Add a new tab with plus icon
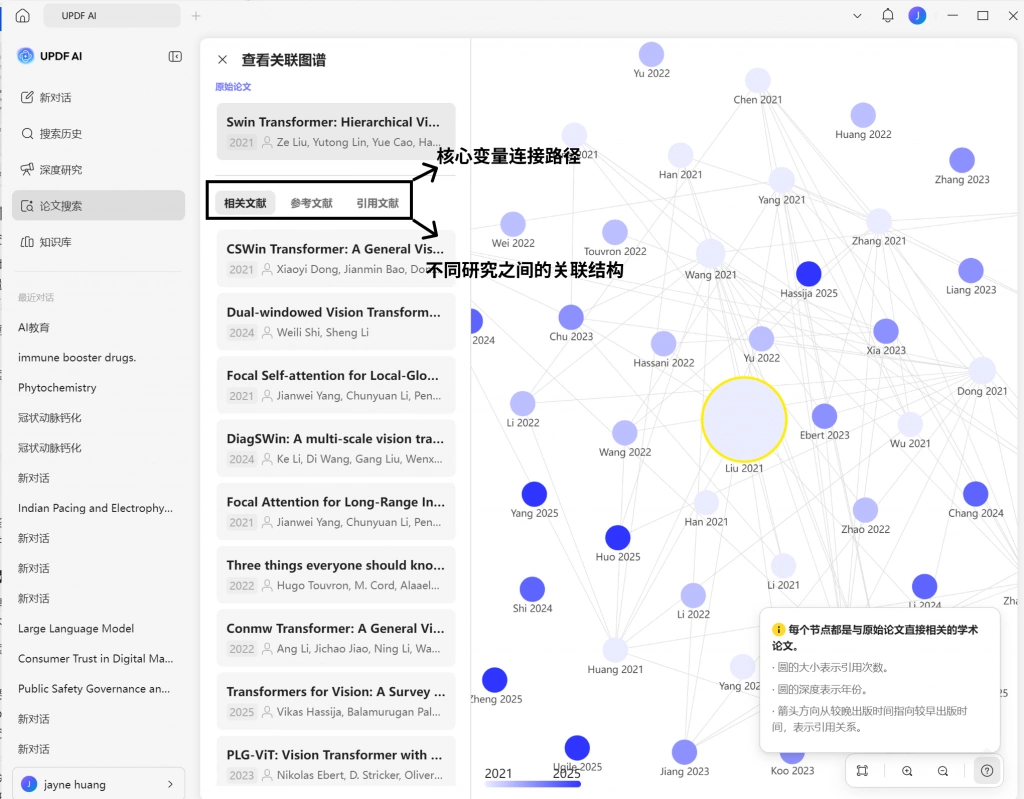 196,16
